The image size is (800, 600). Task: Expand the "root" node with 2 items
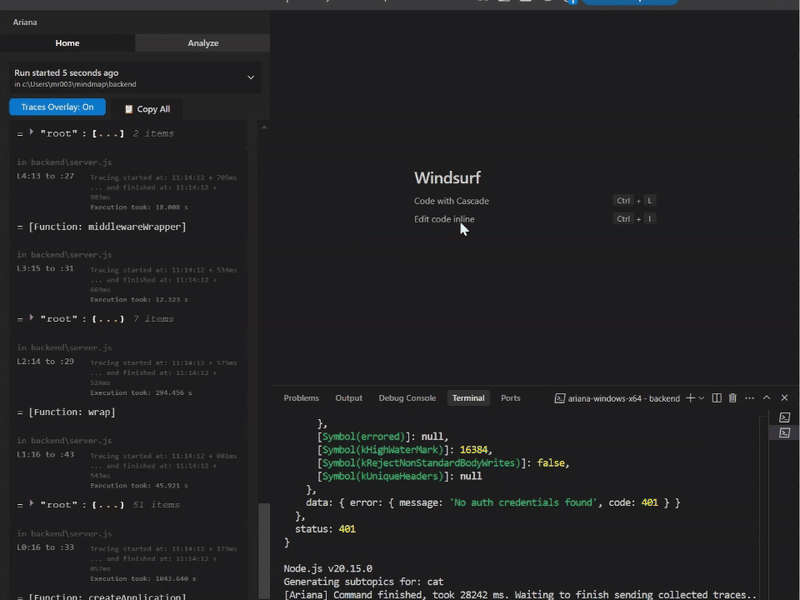click(31, 132)
